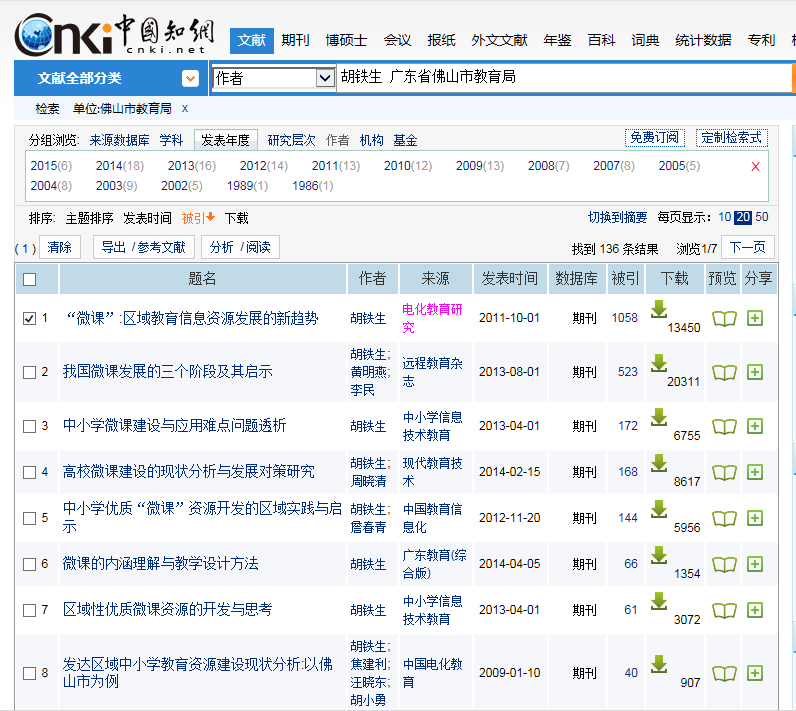The width and height of the screenshot is (796, 711).
Task: Uncheck the checkbox for result 1
Action: click(29, 318)
